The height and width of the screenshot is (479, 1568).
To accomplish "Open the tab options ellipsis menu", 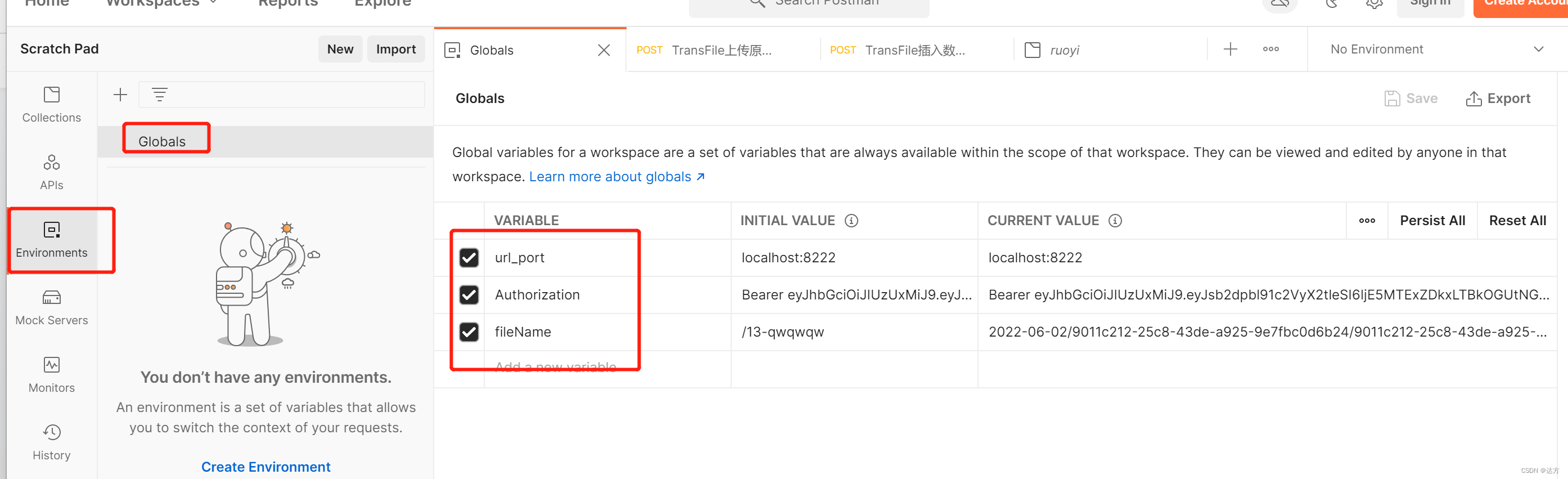I will [1270, 50].
